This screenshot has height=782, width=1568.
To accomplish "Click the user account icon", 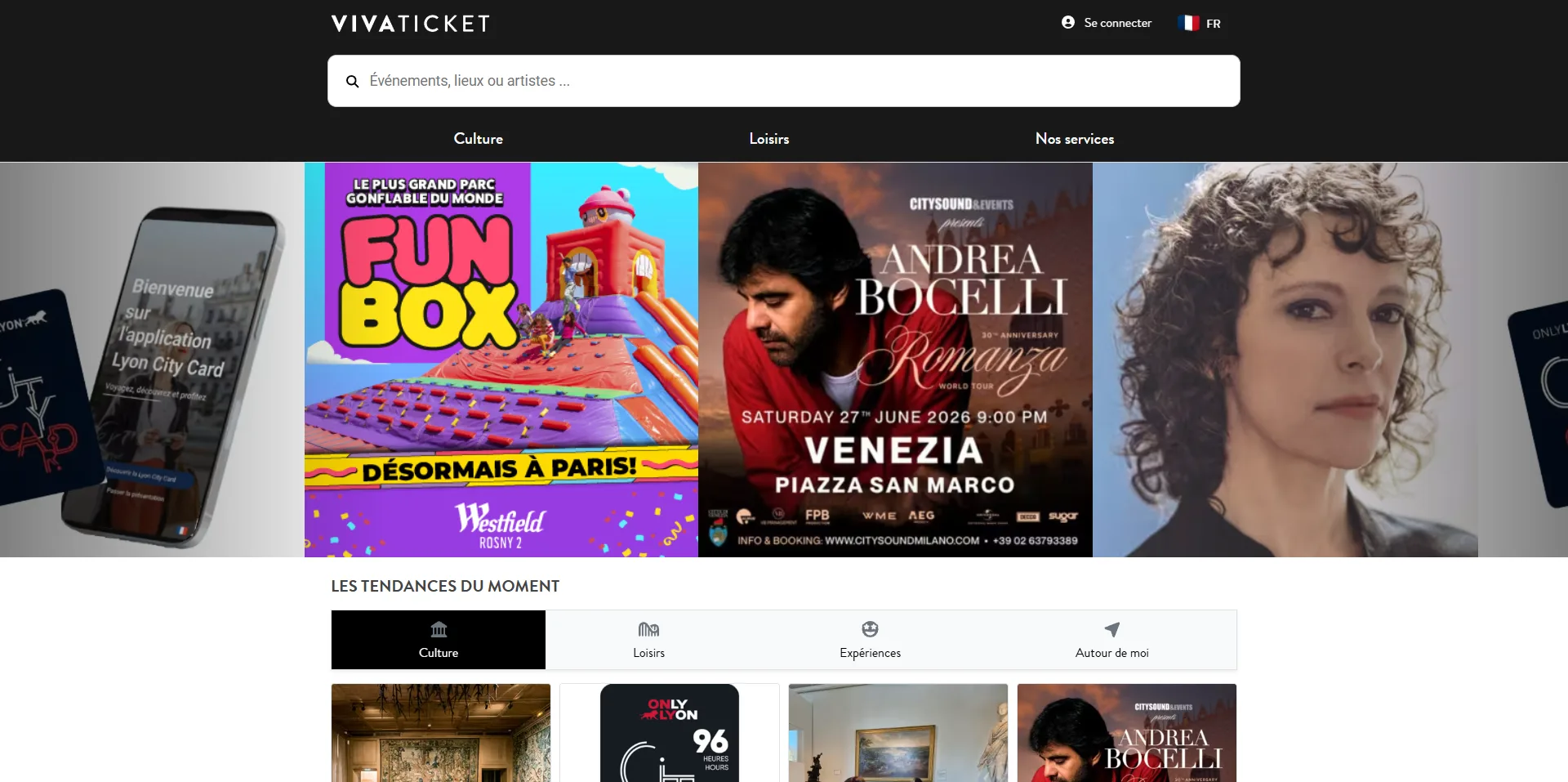I will coord(1067,23).
